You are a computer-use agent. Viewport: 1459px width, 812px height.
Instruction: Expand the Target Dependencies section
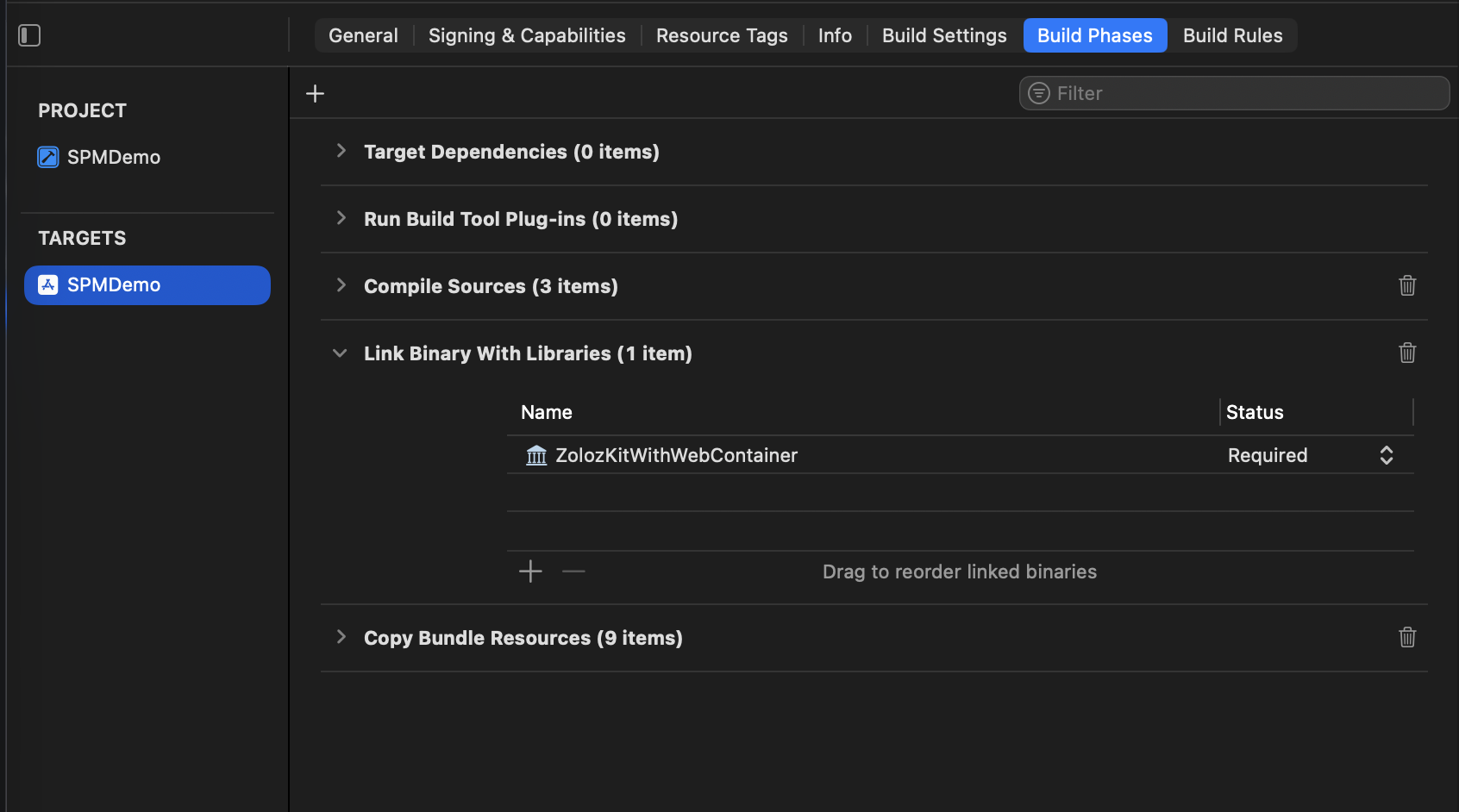(x=341, y=151)
